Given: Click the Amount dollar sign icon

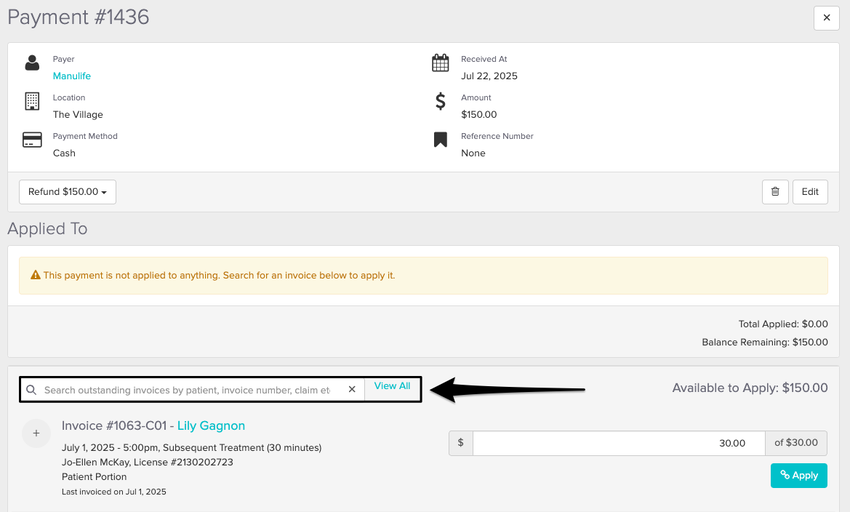Looking at the screenshot, I should click(440, 101).
